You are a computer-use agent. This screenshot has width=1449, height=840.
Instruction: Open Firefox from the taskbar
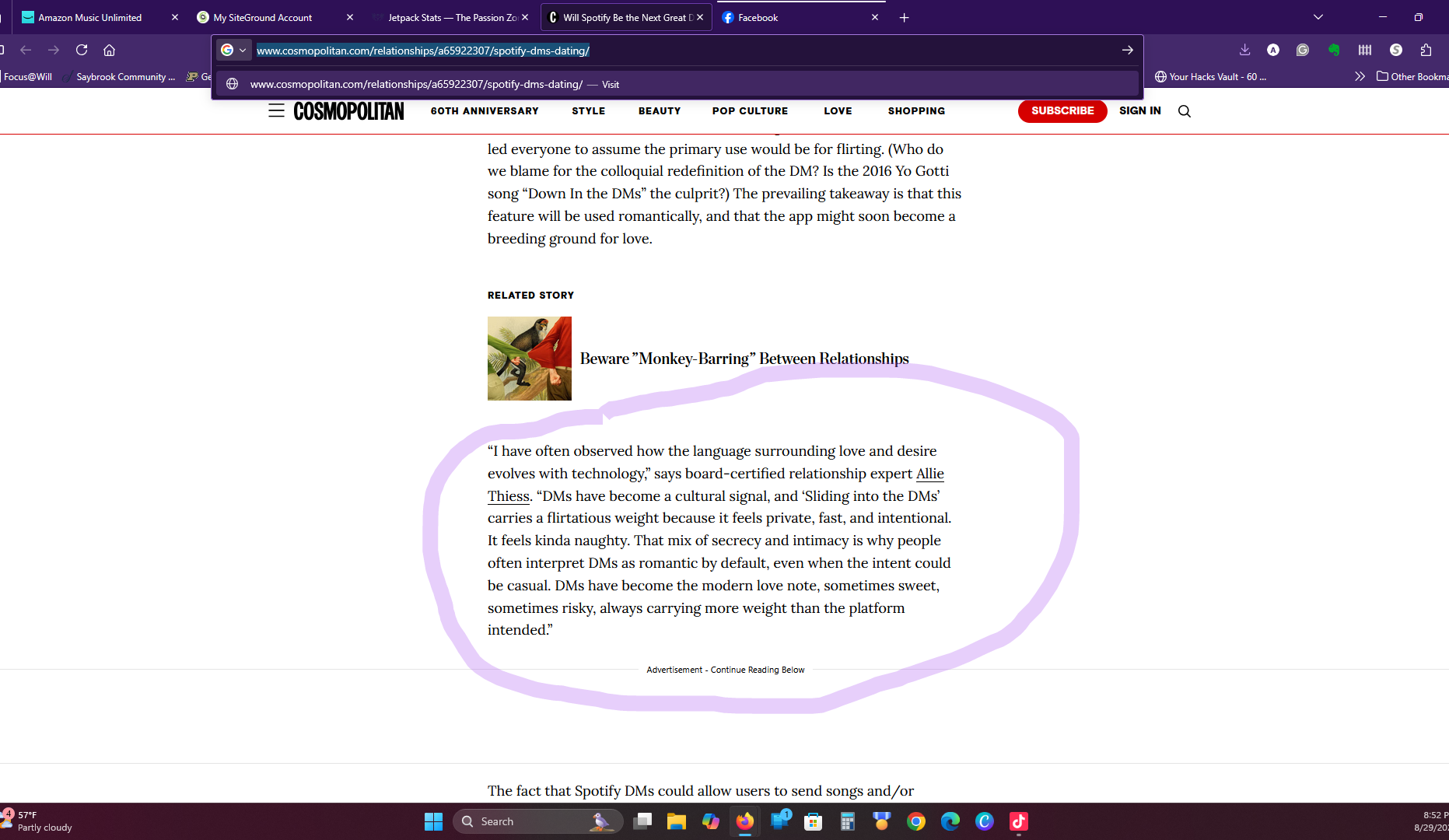tap(745, 821)
